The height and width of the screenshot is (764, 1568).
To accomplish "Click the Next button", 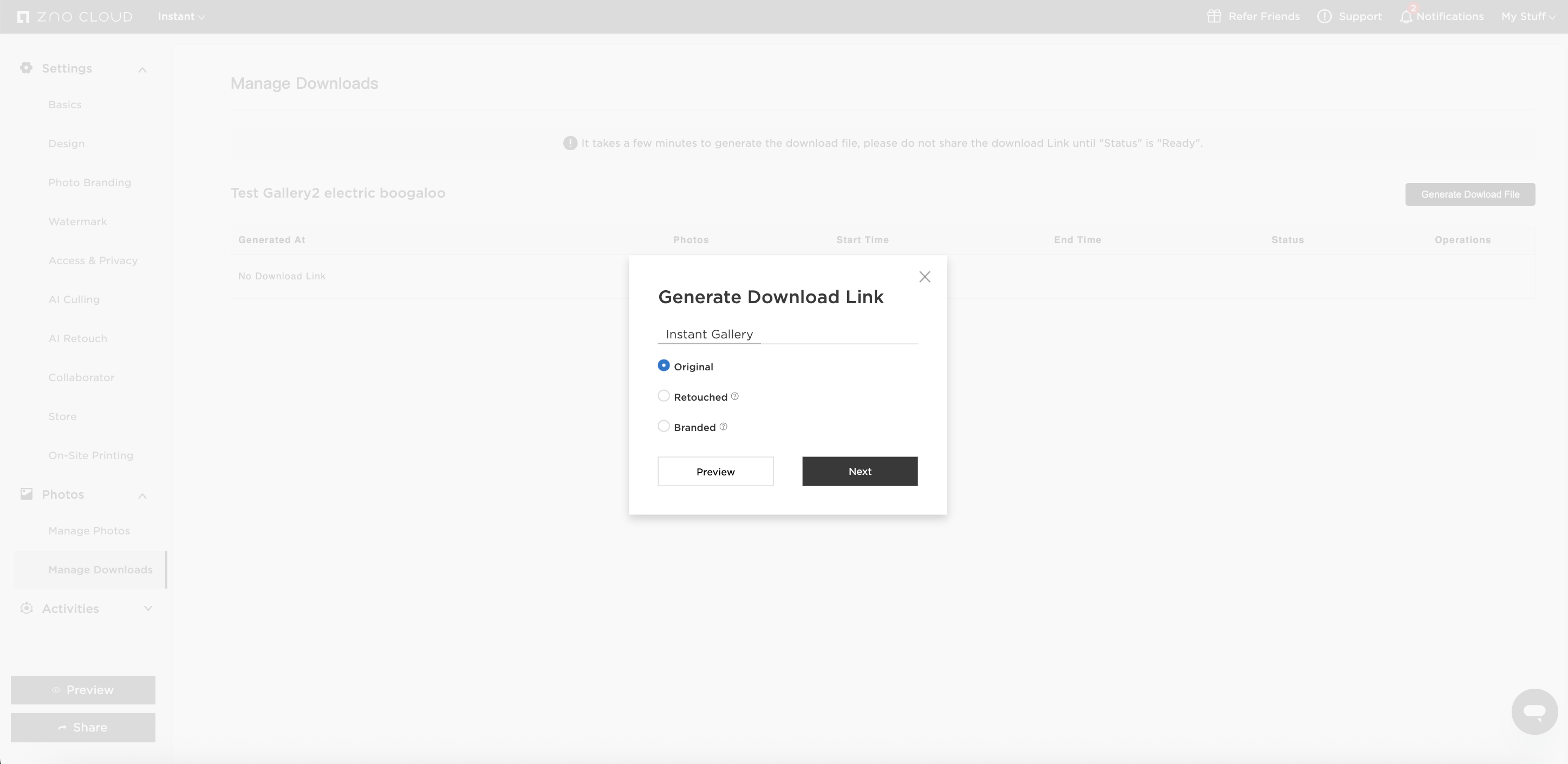I will [860, 472].
